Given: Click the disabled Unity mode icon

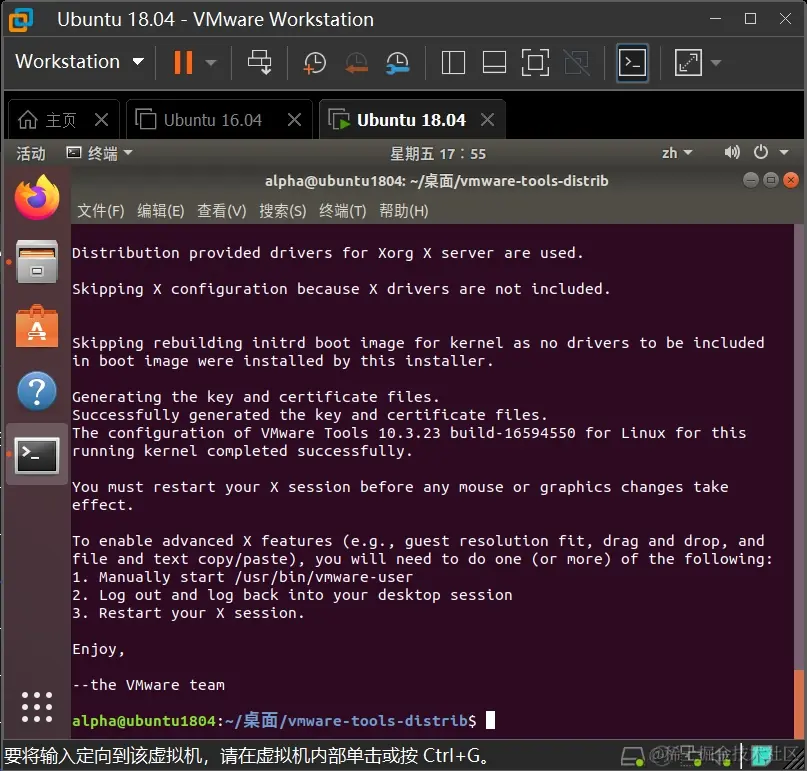Looking at the screenshot, I should pos(577,63).
